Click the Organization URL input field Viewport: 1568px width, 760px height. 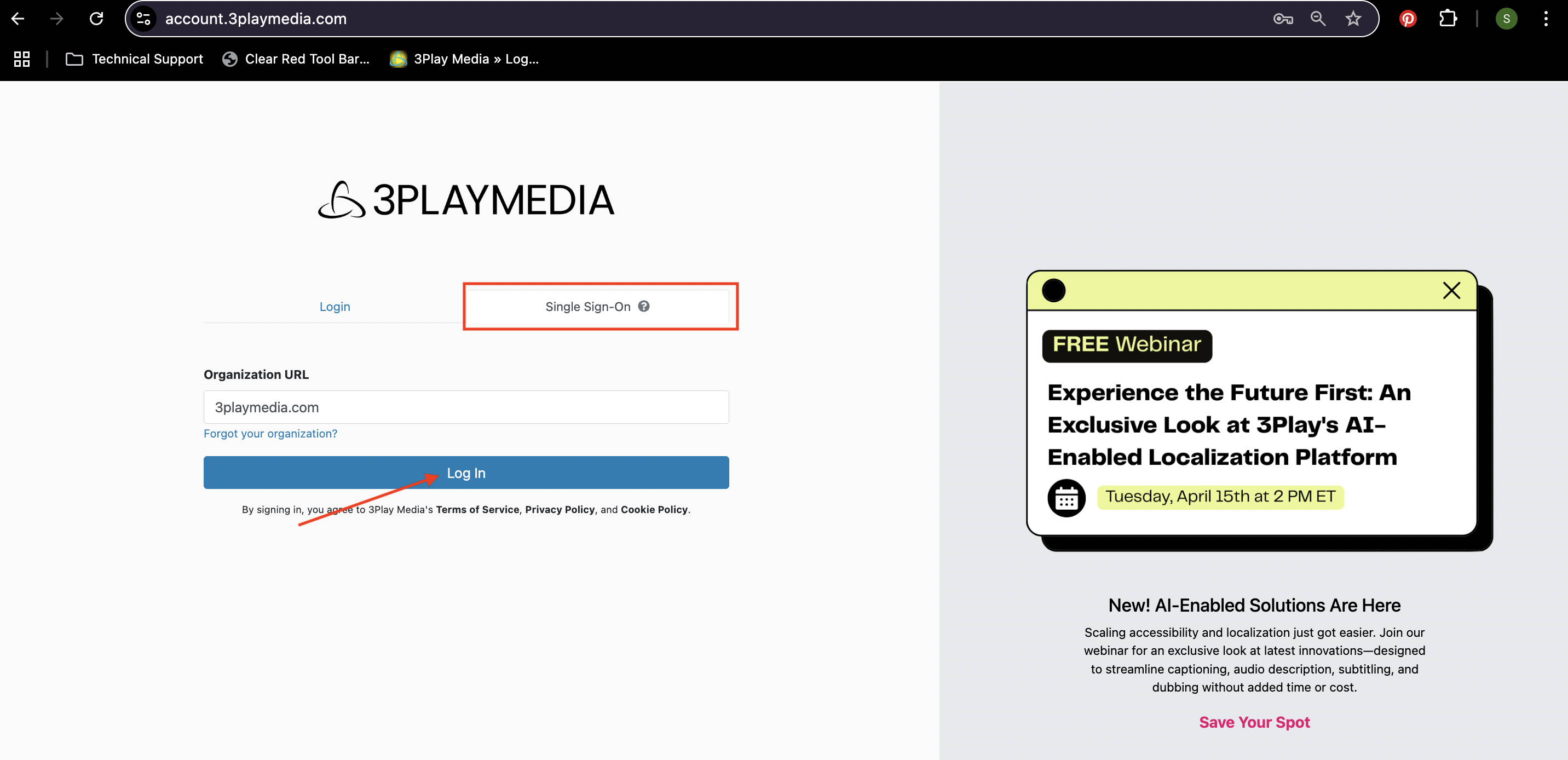(x=466, y=407)
